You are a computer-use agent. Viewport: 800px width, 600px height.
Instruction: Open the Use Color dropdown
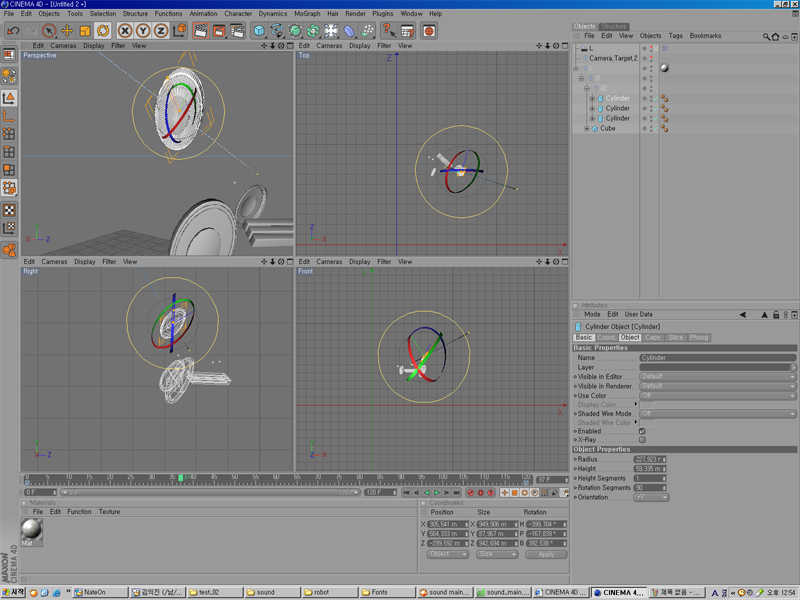point(717,396)
